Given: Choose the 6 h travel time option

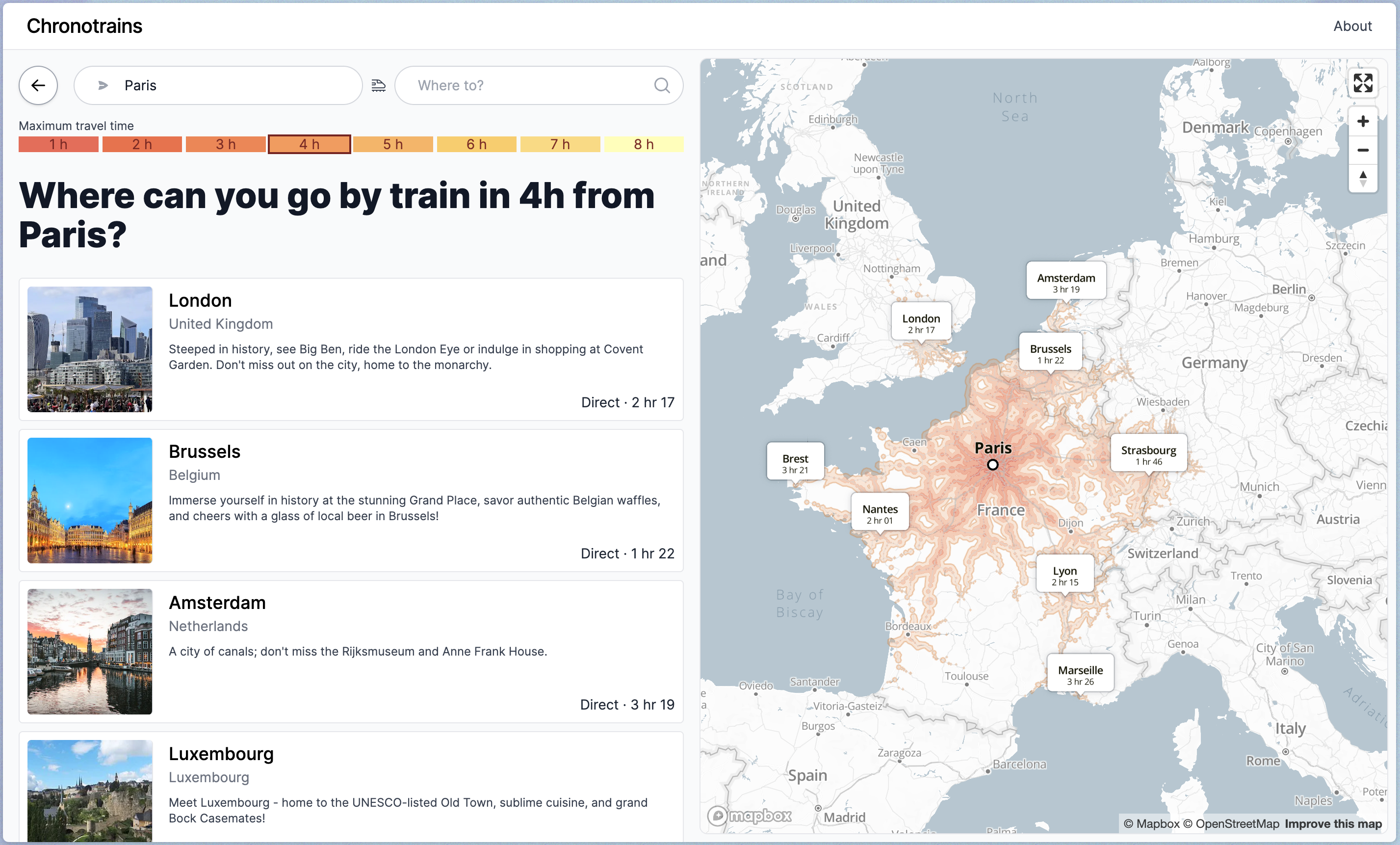Looking at the screenshot, I should click(476, 144).
